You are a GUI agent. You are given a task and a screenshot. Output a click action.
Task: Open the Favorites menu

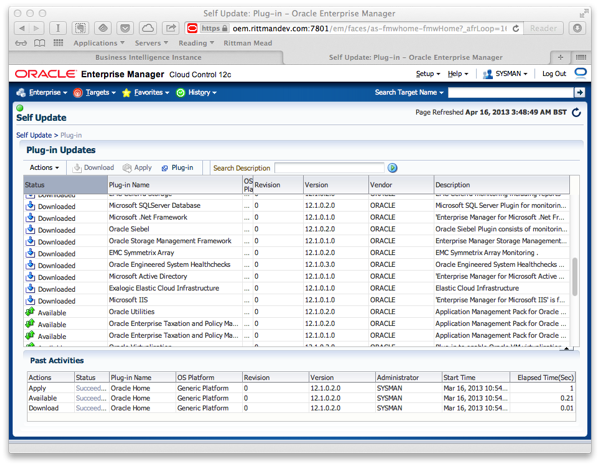coord(145,92)
